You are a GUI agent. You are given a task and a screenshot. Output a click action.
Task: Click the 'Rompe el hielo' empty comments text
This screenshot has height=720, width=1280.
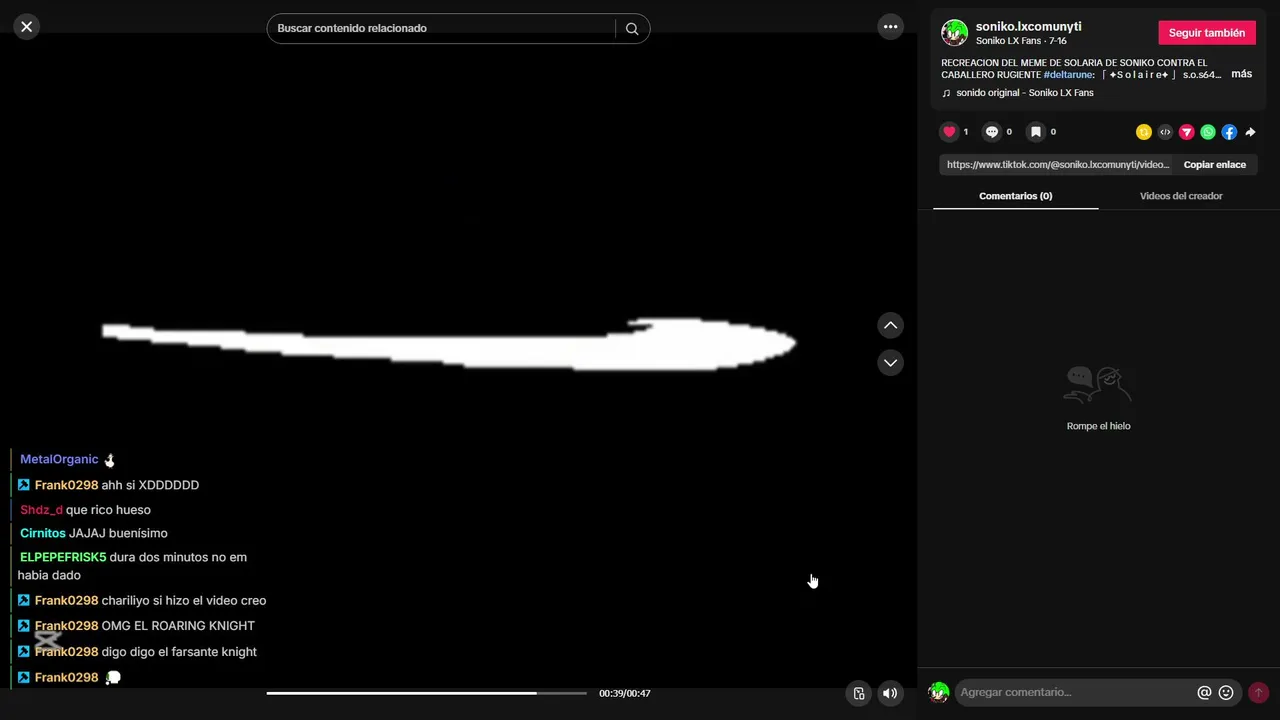1098,426
